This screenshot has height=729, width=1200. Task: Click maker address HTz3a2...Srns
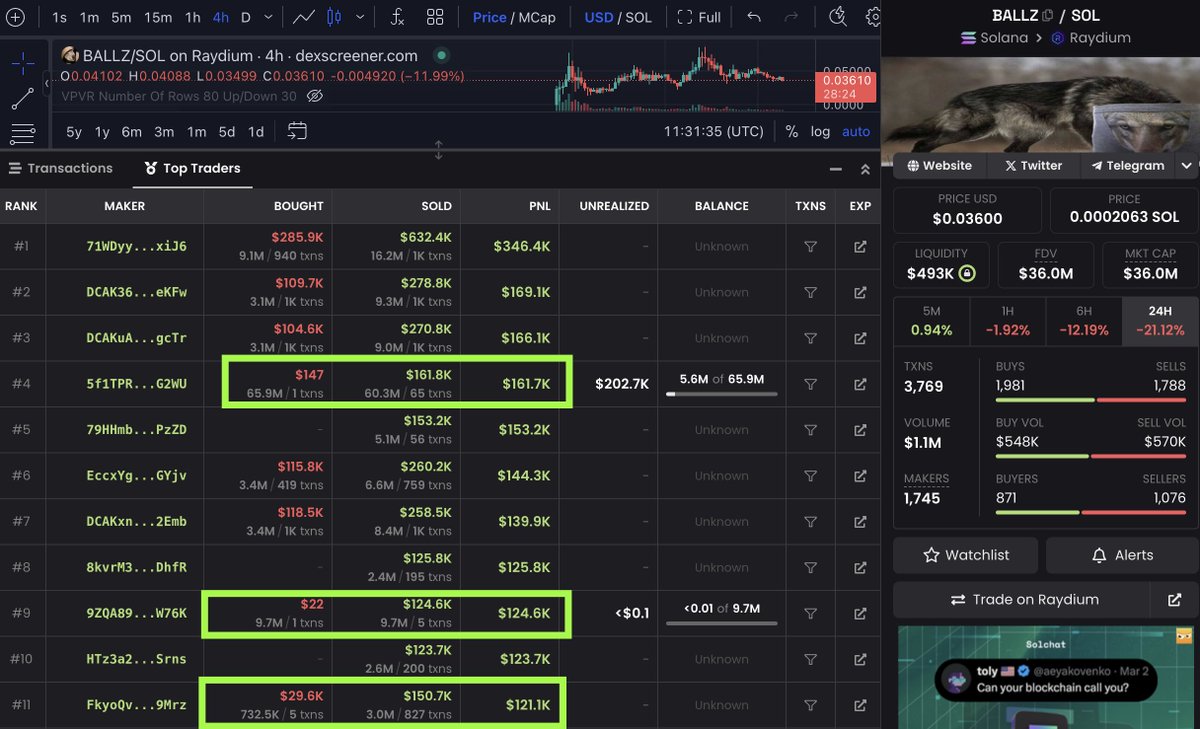(x=136, y=659)
